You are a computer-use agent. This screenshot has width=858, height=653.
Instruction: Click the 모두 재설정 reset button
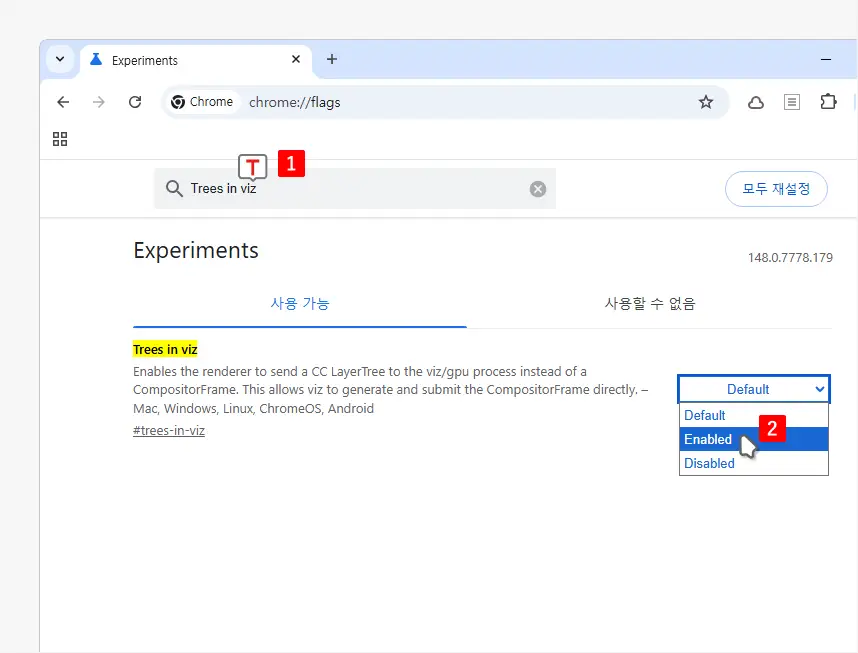pos(776,189)
